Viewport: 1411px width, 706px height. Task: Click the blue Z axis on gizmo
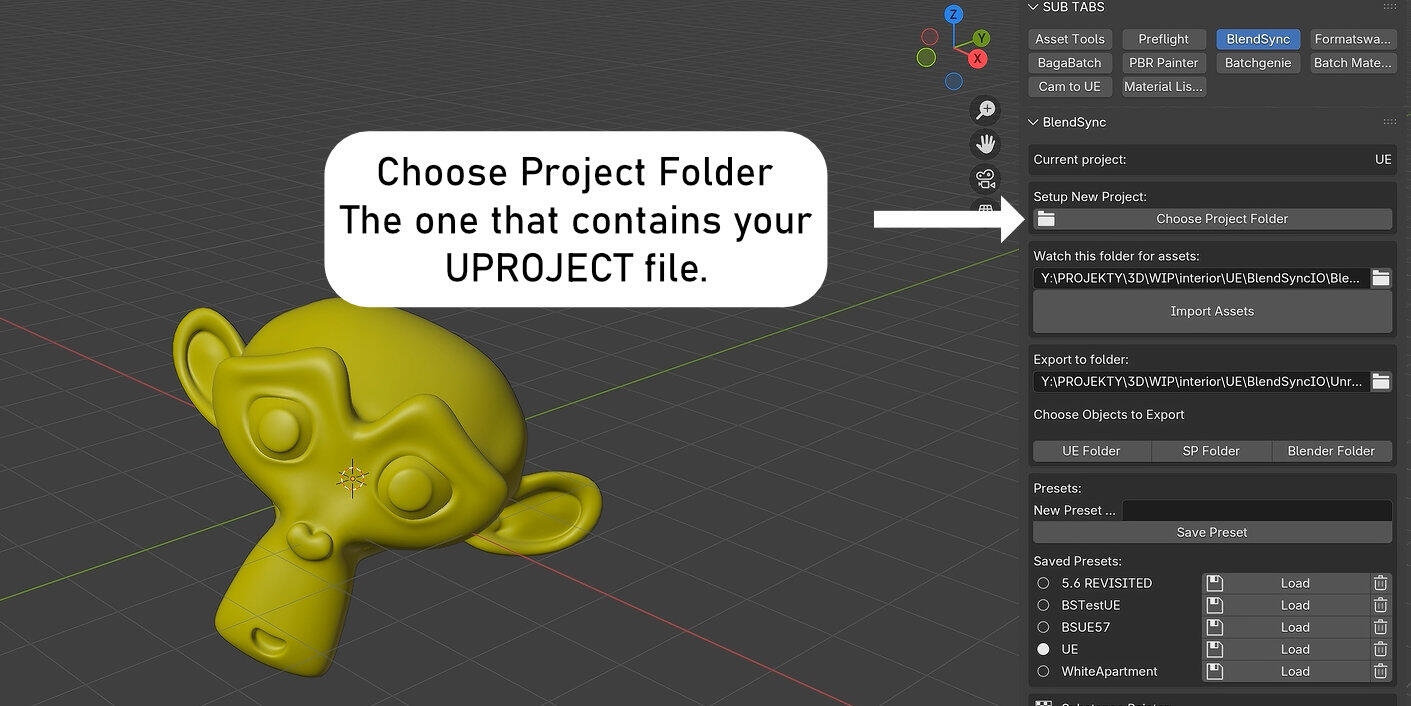[x=954, y=14]
